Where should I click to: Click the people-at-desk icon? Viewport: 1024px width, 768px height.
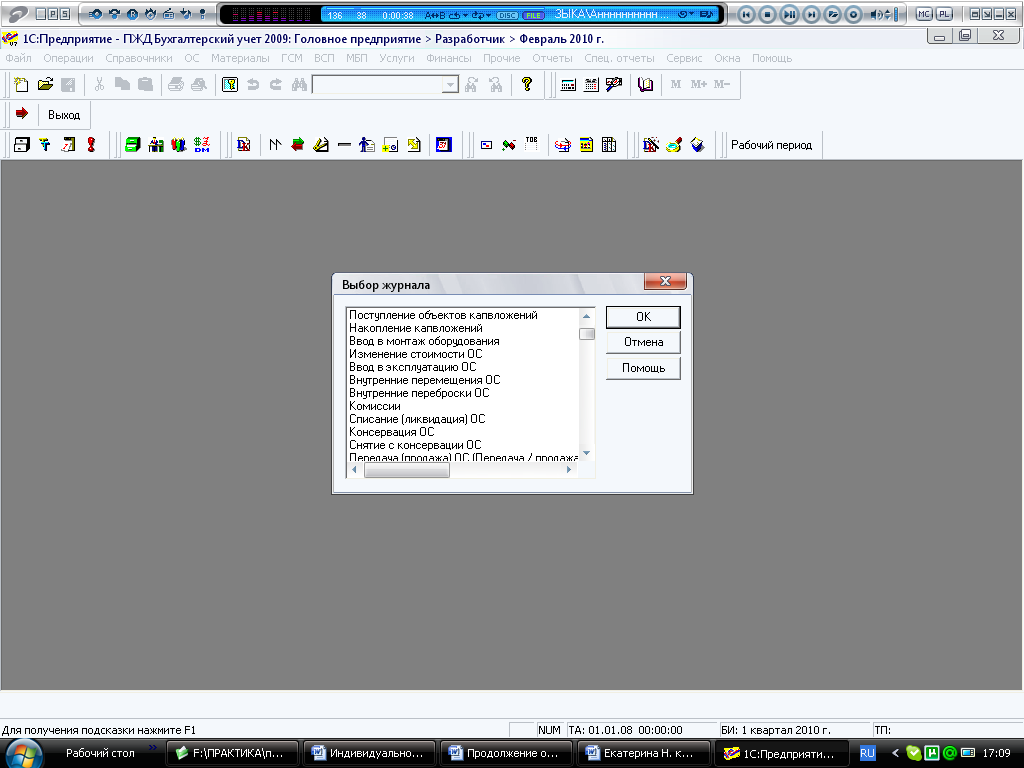[156, 144]
